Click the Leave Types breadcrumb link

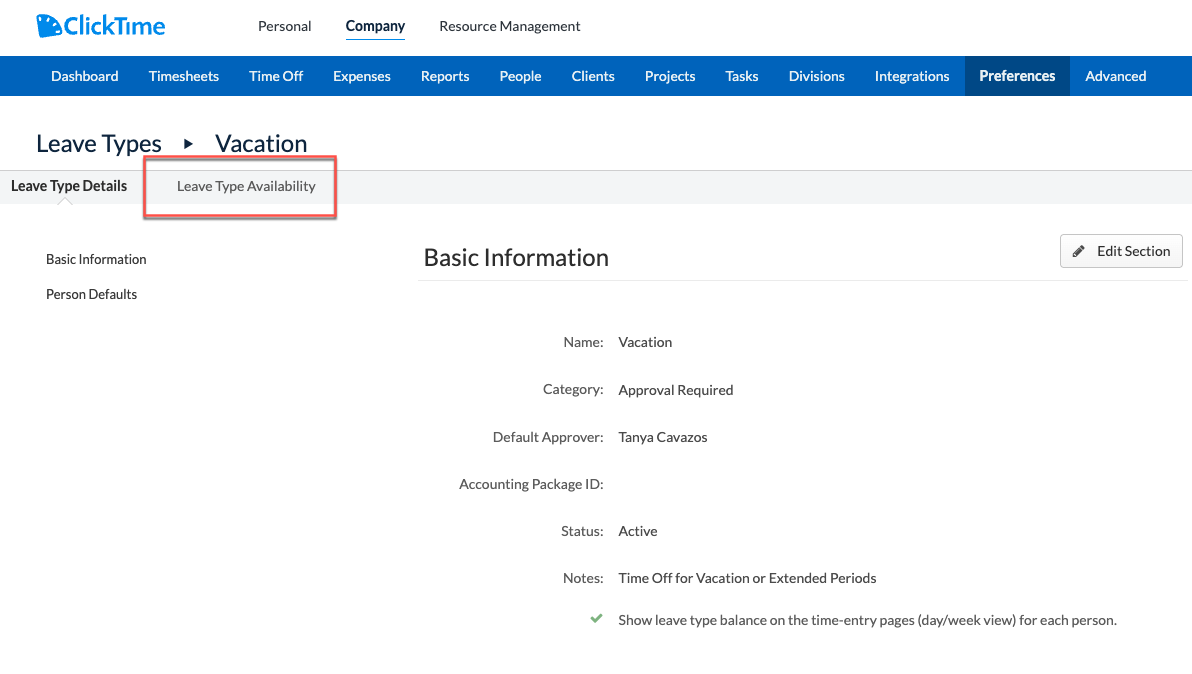pyautogui.click(x=99, y=144)
